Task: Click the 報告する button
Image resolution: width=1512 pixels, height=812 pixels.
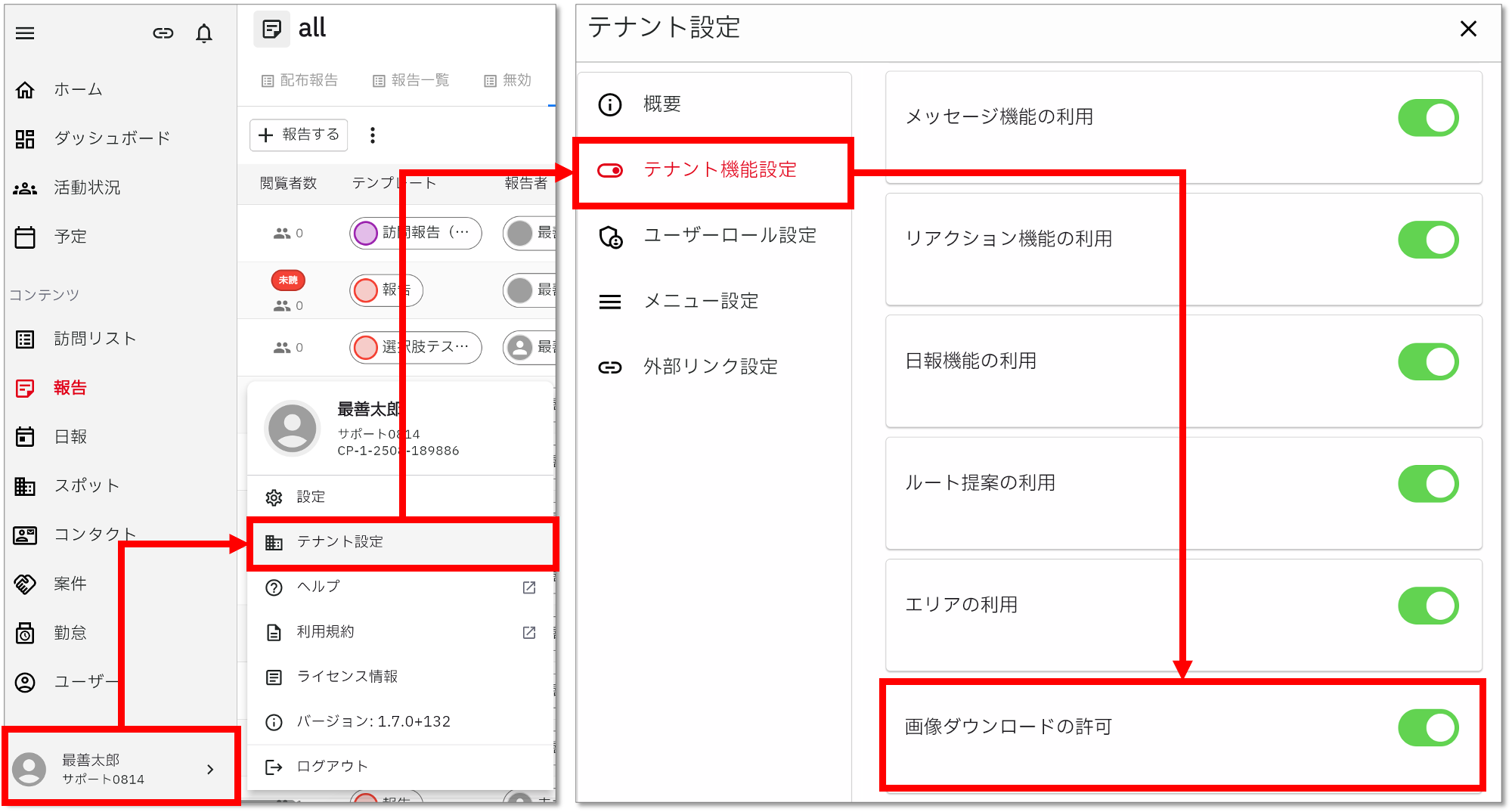Action: [299, 135]
